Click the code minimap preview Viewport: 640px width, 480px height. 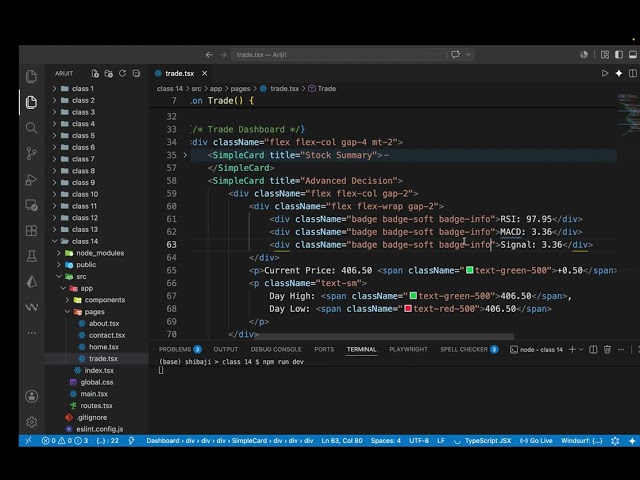coord(628,115)
